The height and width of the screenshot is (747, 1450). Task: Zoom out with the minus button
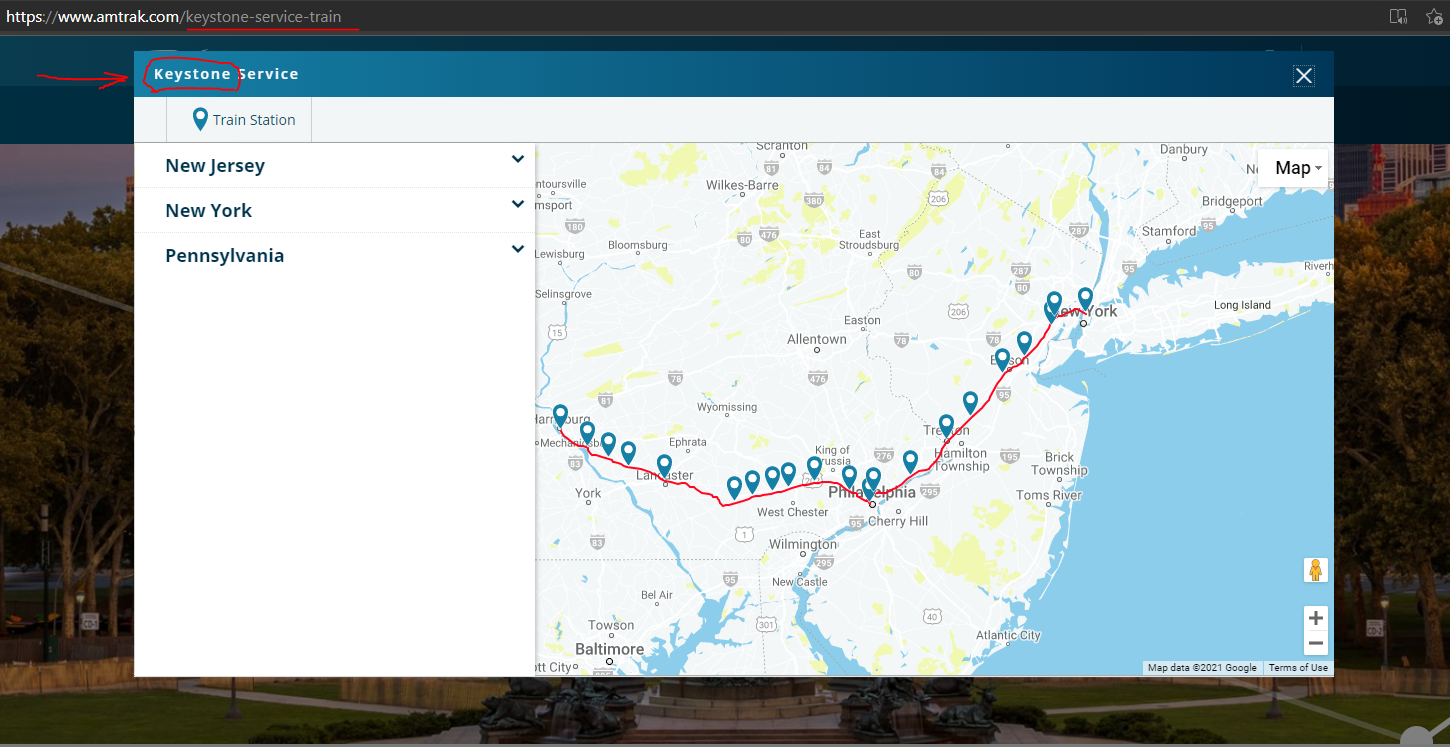[x=1316, y=644]
